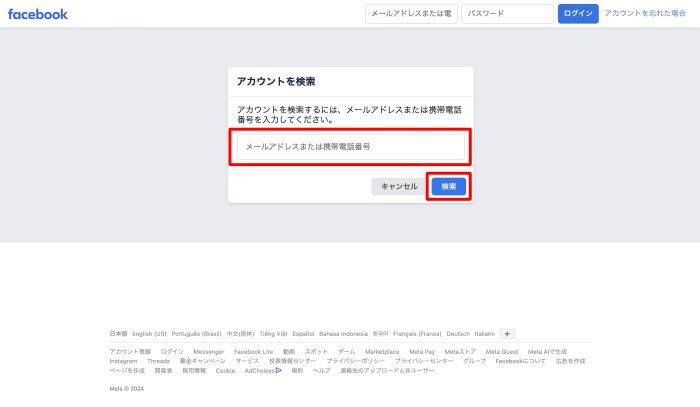Image resolution: width=700 pixels, height=407 pixels.
Task: Select Français (France) language
Action: click(x=417, y=334)
